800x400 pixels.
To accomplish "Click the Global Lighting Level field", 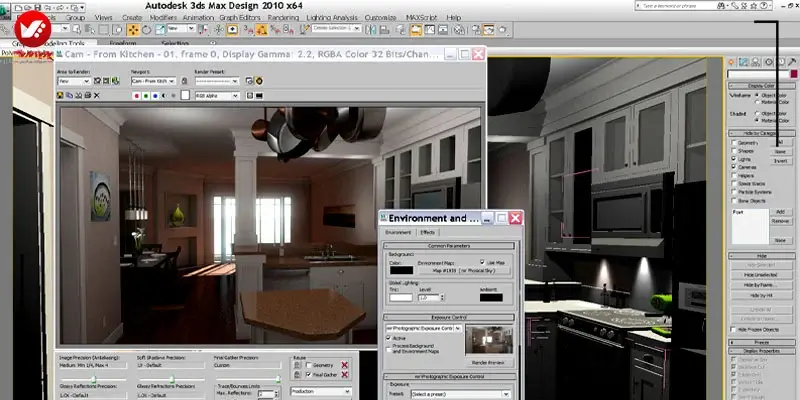I will (x=429, y=297).
